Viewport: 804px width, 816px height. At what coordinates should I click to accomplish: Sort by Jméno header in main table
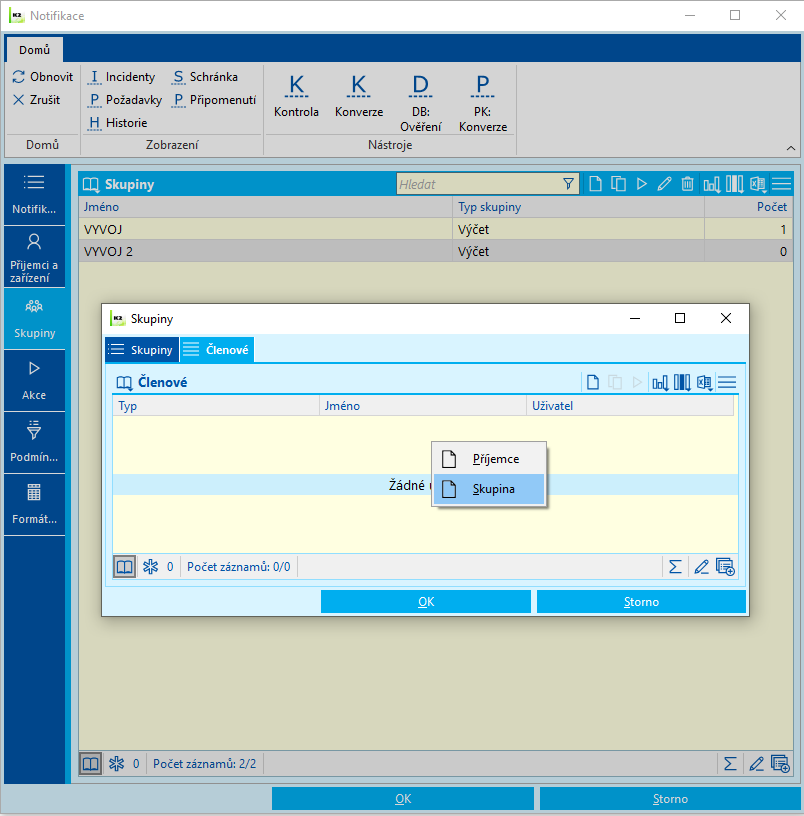[x=265, y=207]
